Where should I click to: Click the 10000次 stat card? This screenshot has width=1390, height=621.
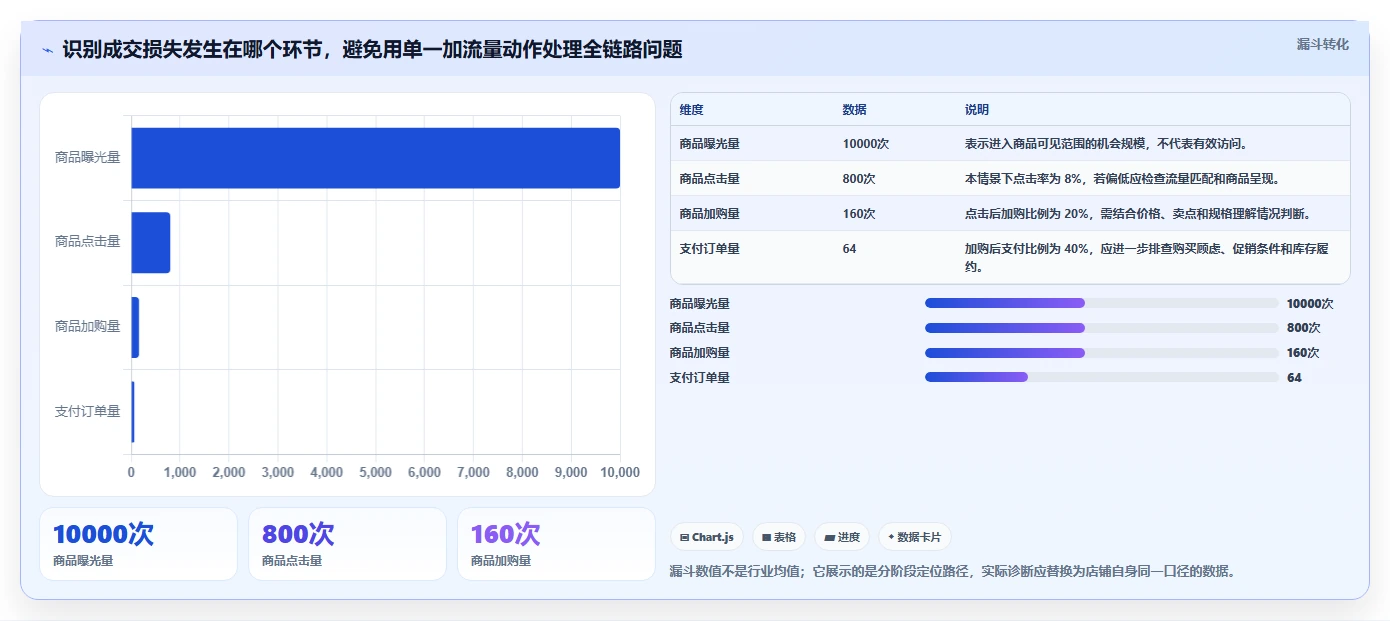click(x=138, y=544)
